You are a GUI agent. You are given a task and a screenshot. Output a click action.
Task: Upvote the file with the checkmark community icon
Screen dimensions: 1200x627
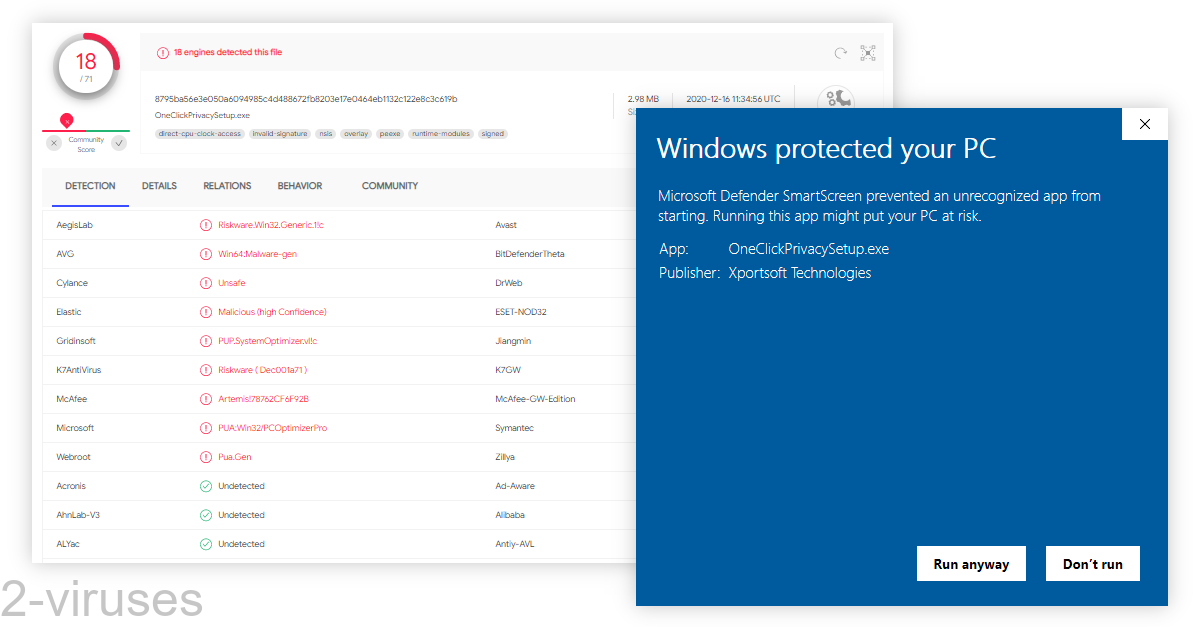coord(120,143)
